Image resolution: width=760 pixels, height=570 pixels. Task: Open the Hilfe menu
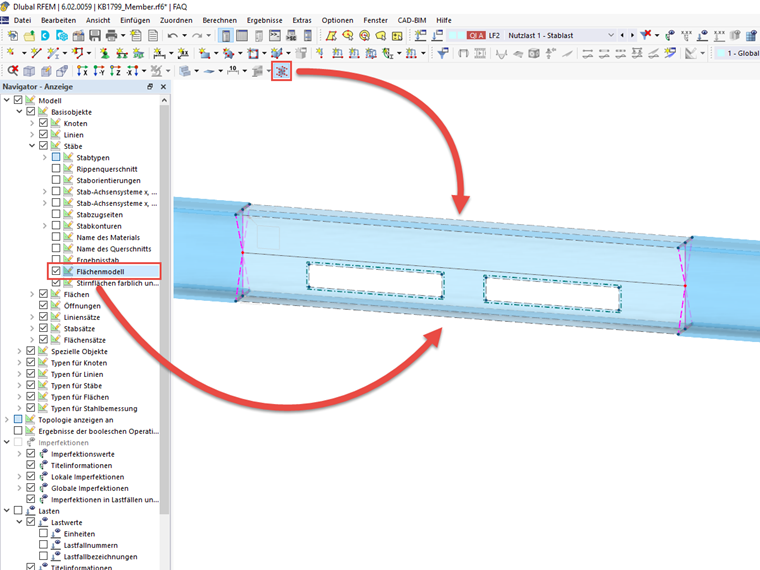coord(443,20)
